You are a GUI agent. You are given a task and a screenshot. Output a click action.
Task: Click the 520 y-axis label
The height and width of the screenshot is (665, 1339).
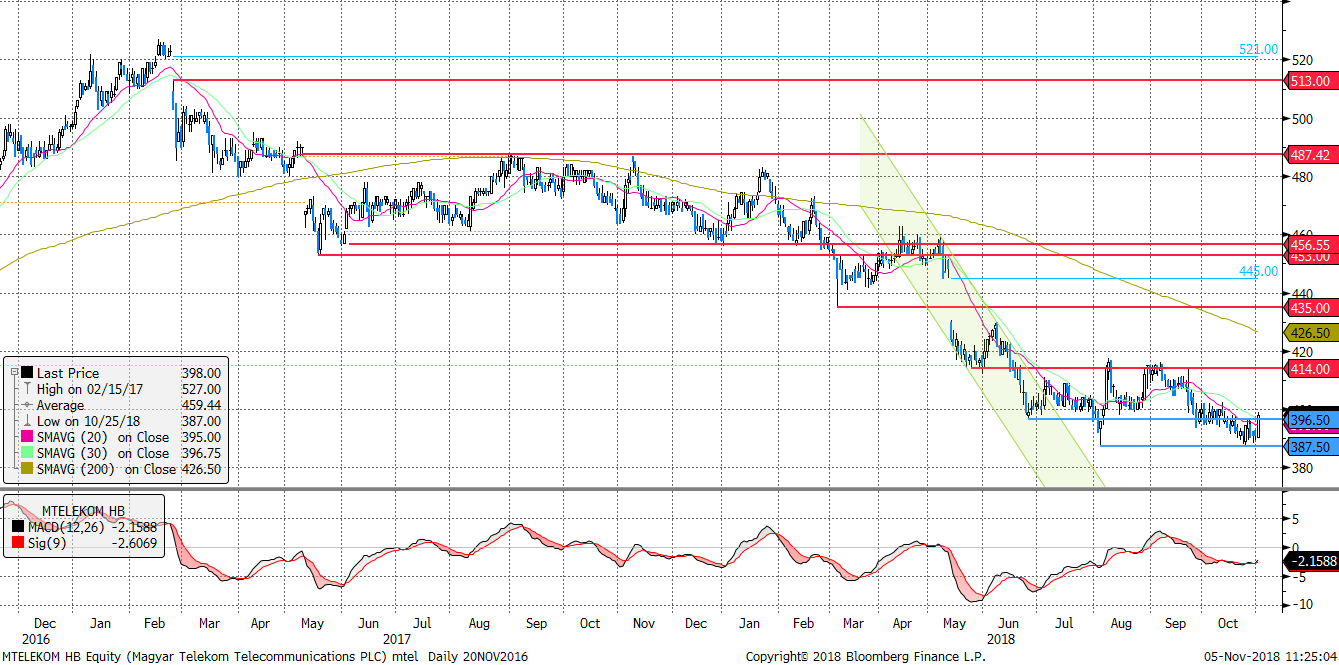click(x=1301, y=60)
